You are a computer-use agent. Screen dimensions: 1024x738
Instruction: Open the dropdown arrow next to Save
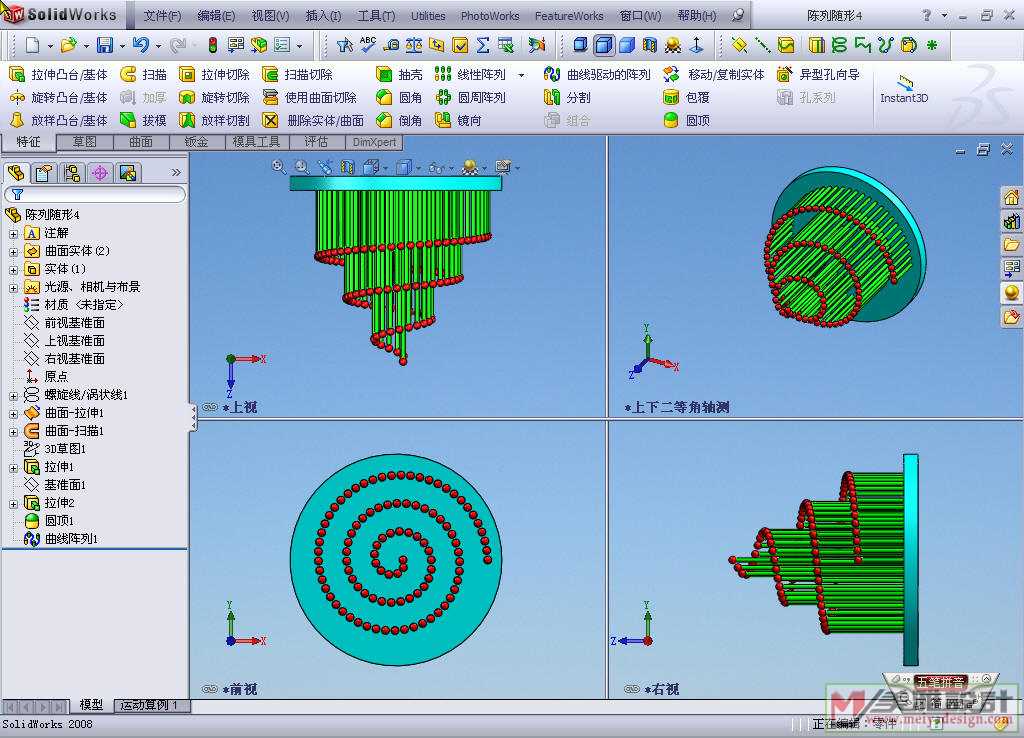pos(121,46)
